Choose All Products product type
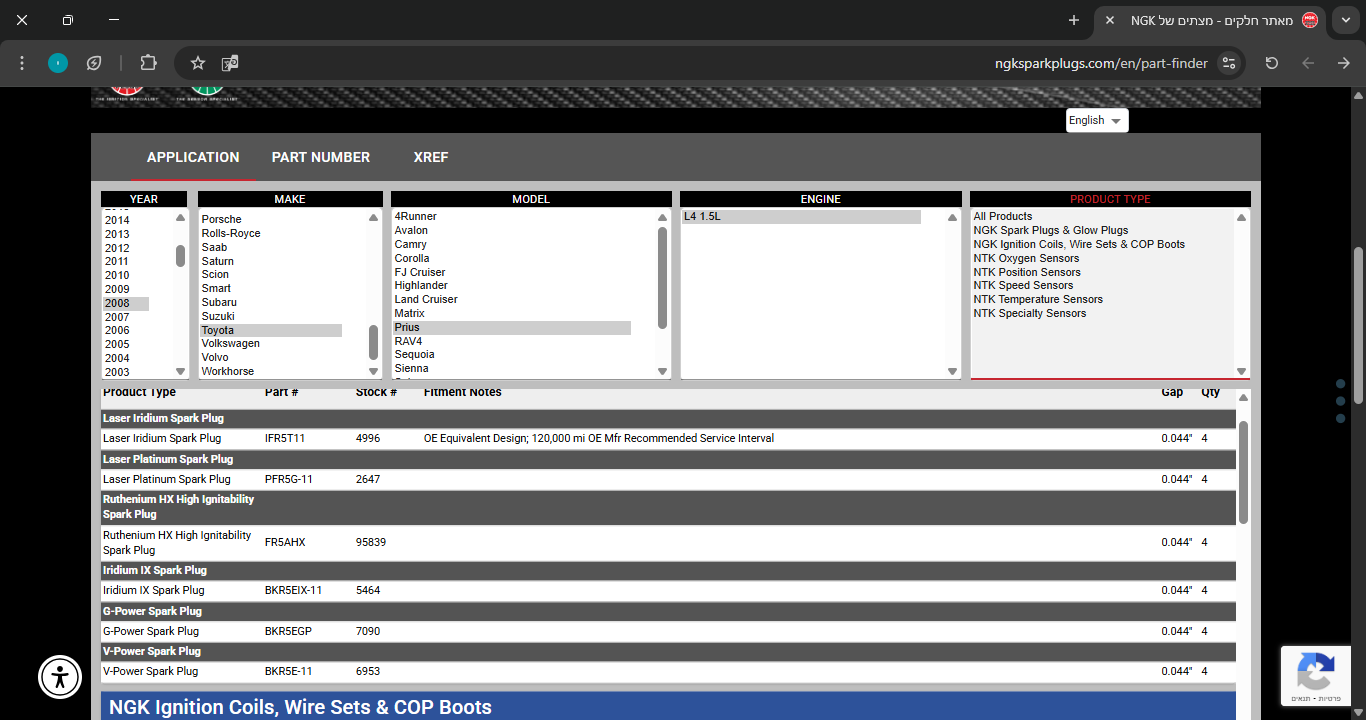 pyautogui.click(x=1002, y=216)
